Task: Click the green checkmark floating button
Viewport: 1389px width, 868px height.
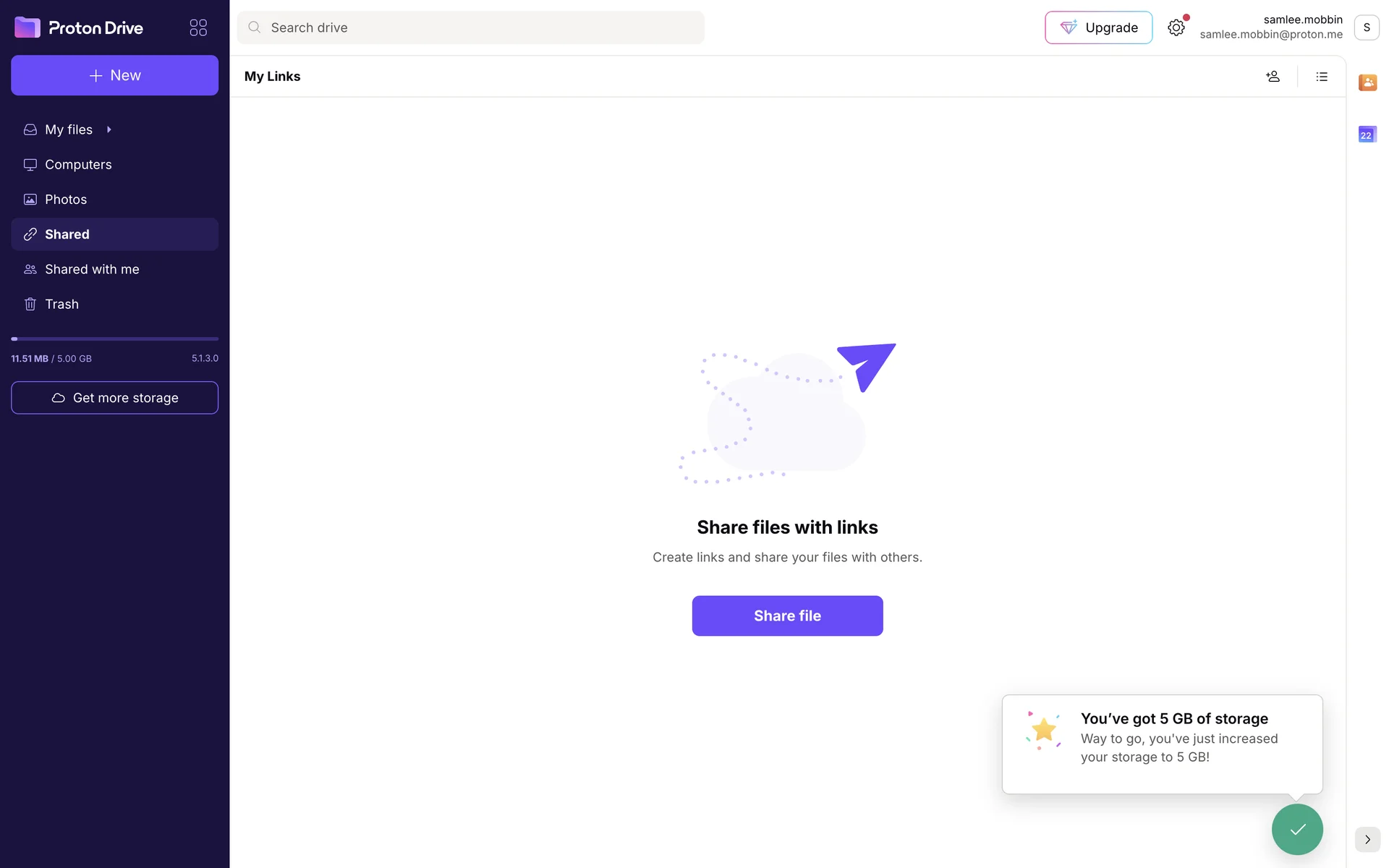Action: point(1297,829)
